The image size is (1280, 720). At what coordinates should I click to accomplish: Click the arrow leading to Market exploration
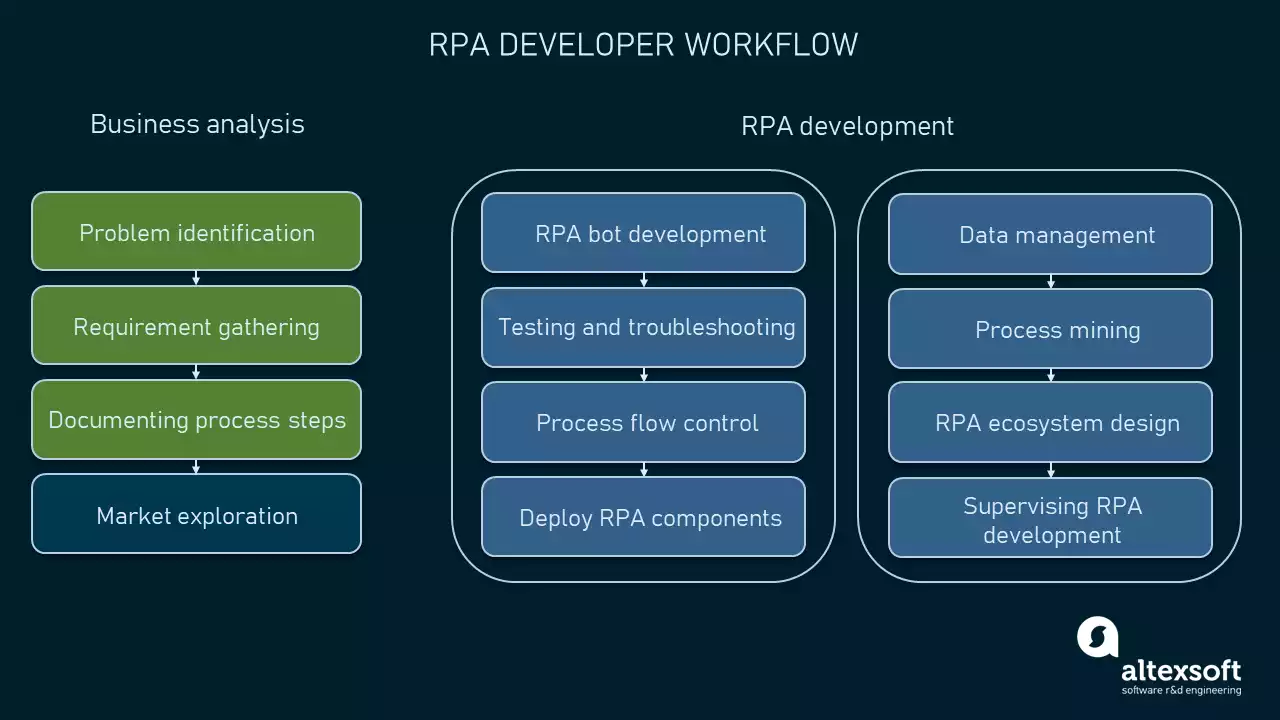tap(196, 465)
